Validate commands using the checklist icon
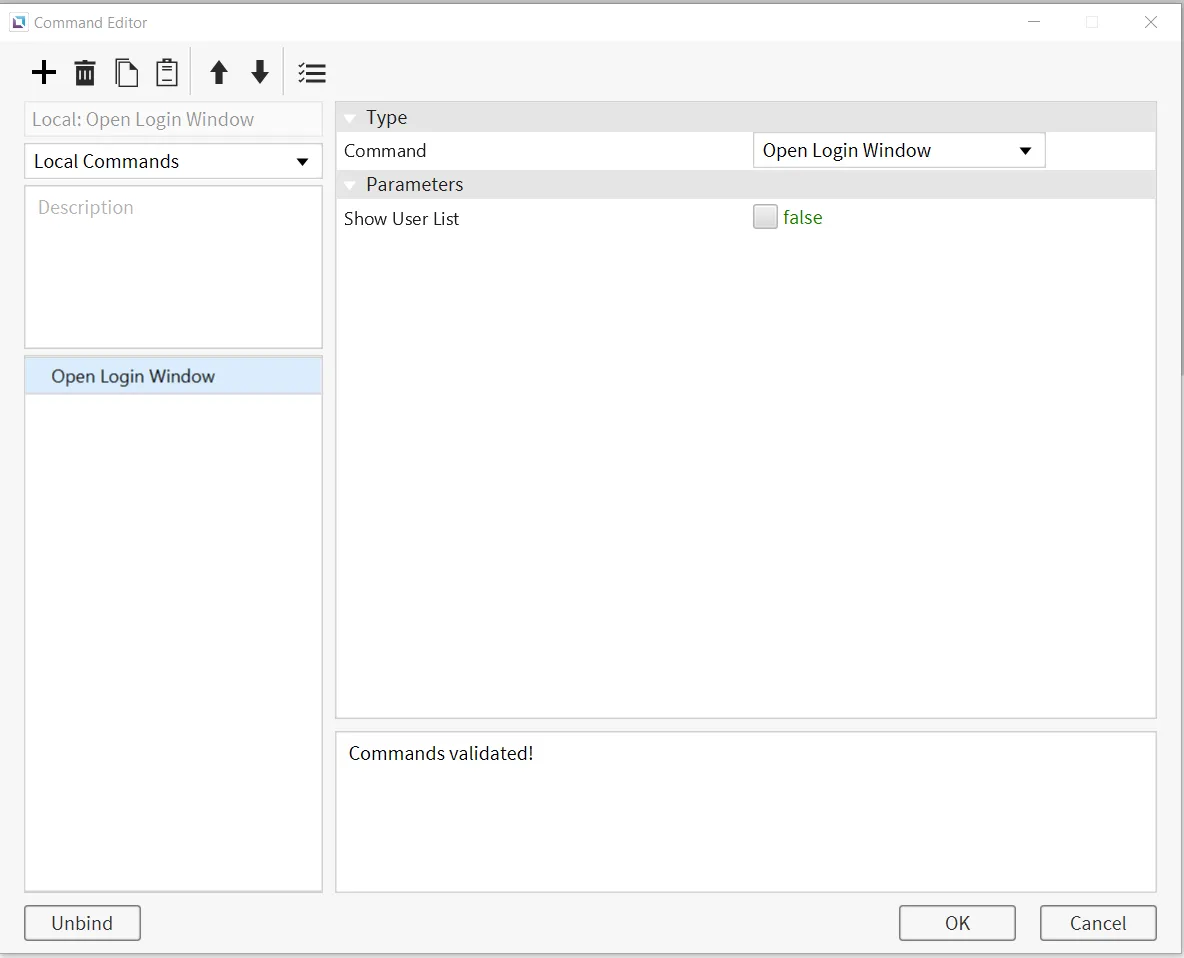Image resolution: width=1184 pixels, height=958 pixels. 312,73
